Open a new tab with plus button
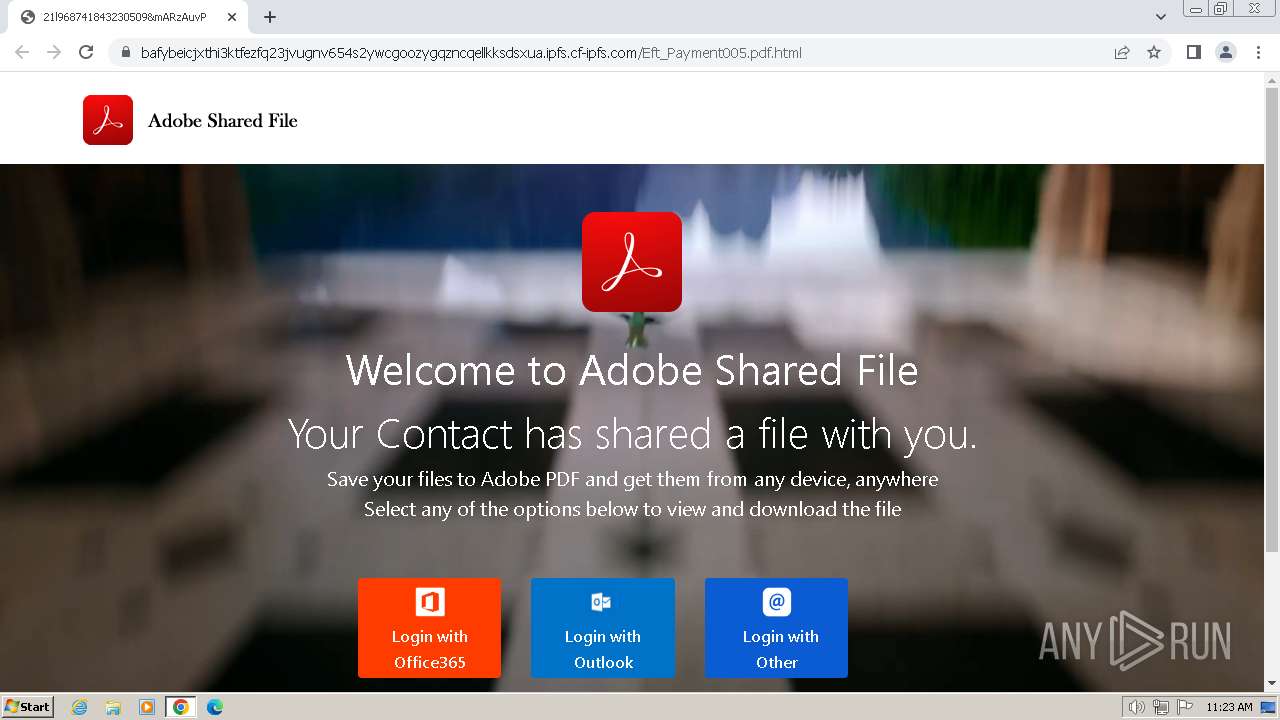The height and width of the screenshot is (720, 1280). click(x=270, y=17)
